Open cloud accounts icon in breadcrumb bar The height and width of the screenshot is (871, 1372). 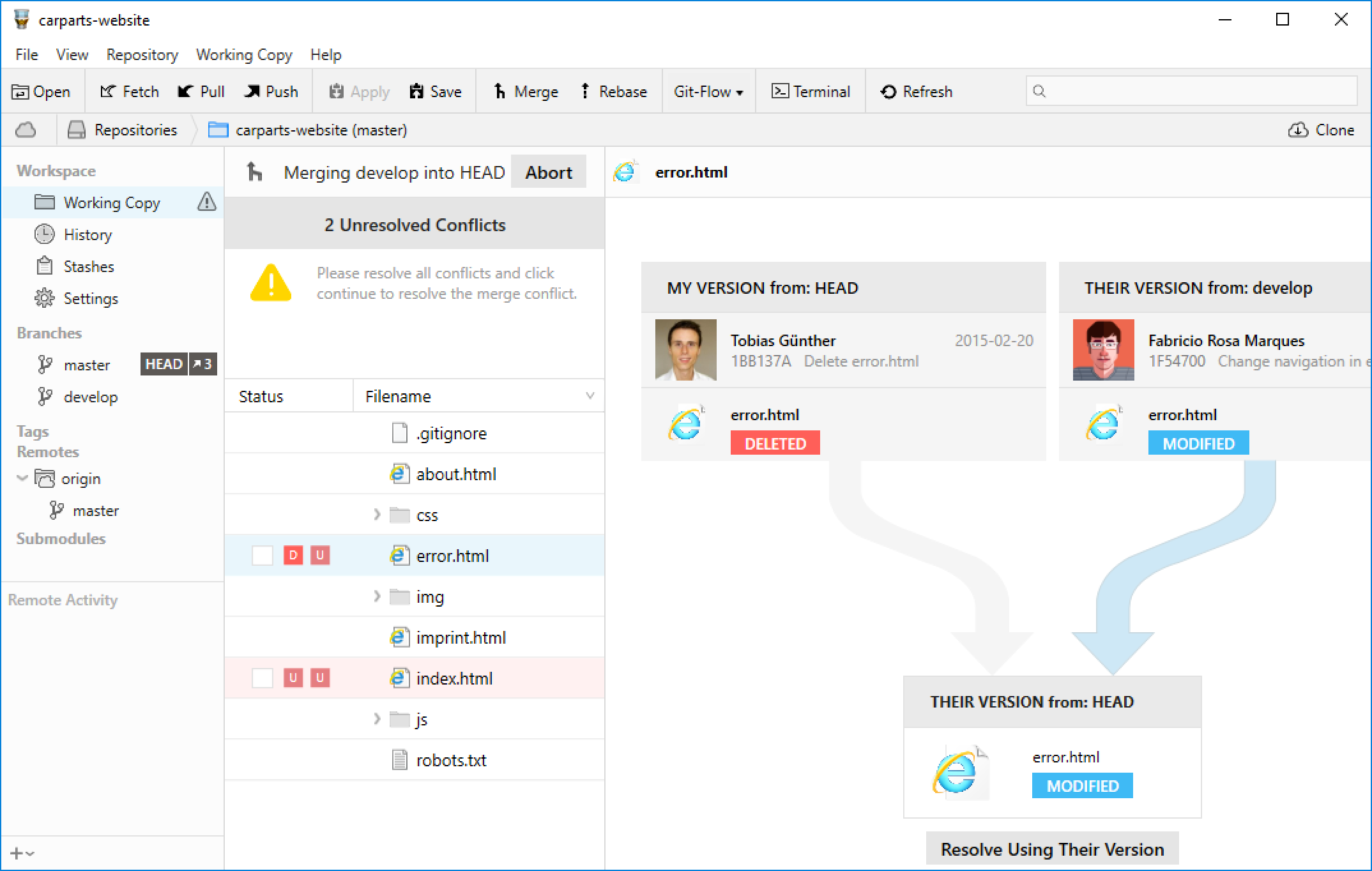(x=26, y=130)
